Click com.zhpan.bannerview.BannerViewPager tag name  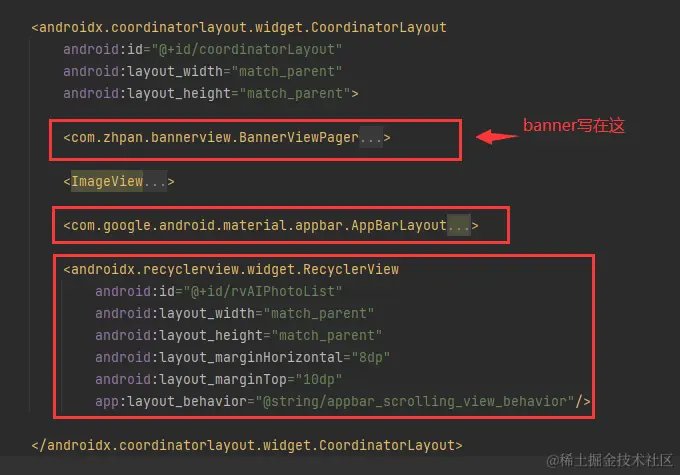[215, 138]
